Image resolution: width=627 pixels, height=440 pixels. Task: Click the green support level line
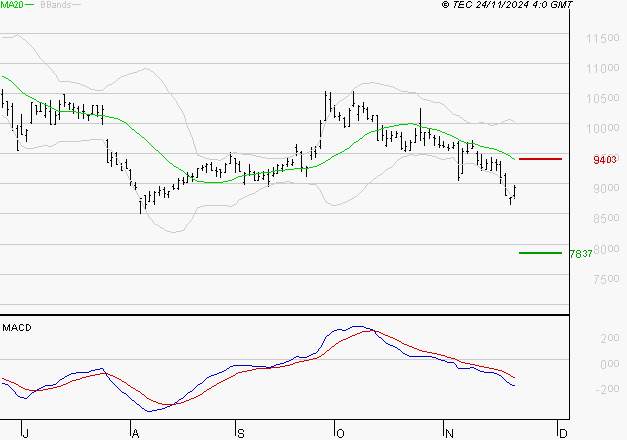coord(540,253)
